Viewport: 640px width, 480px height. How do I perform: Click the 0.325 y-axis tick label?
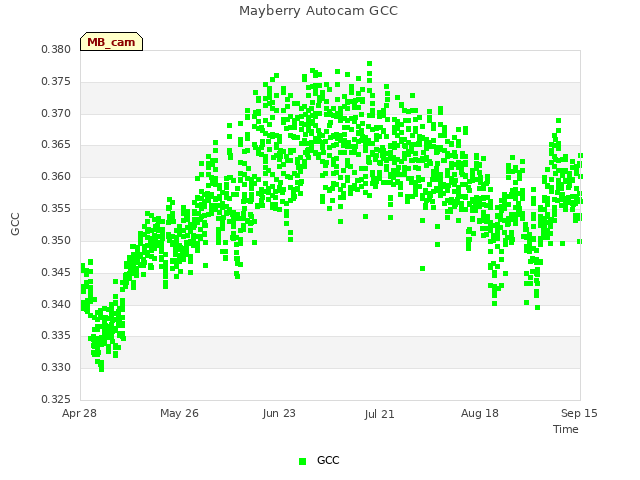tap(56, 399)
